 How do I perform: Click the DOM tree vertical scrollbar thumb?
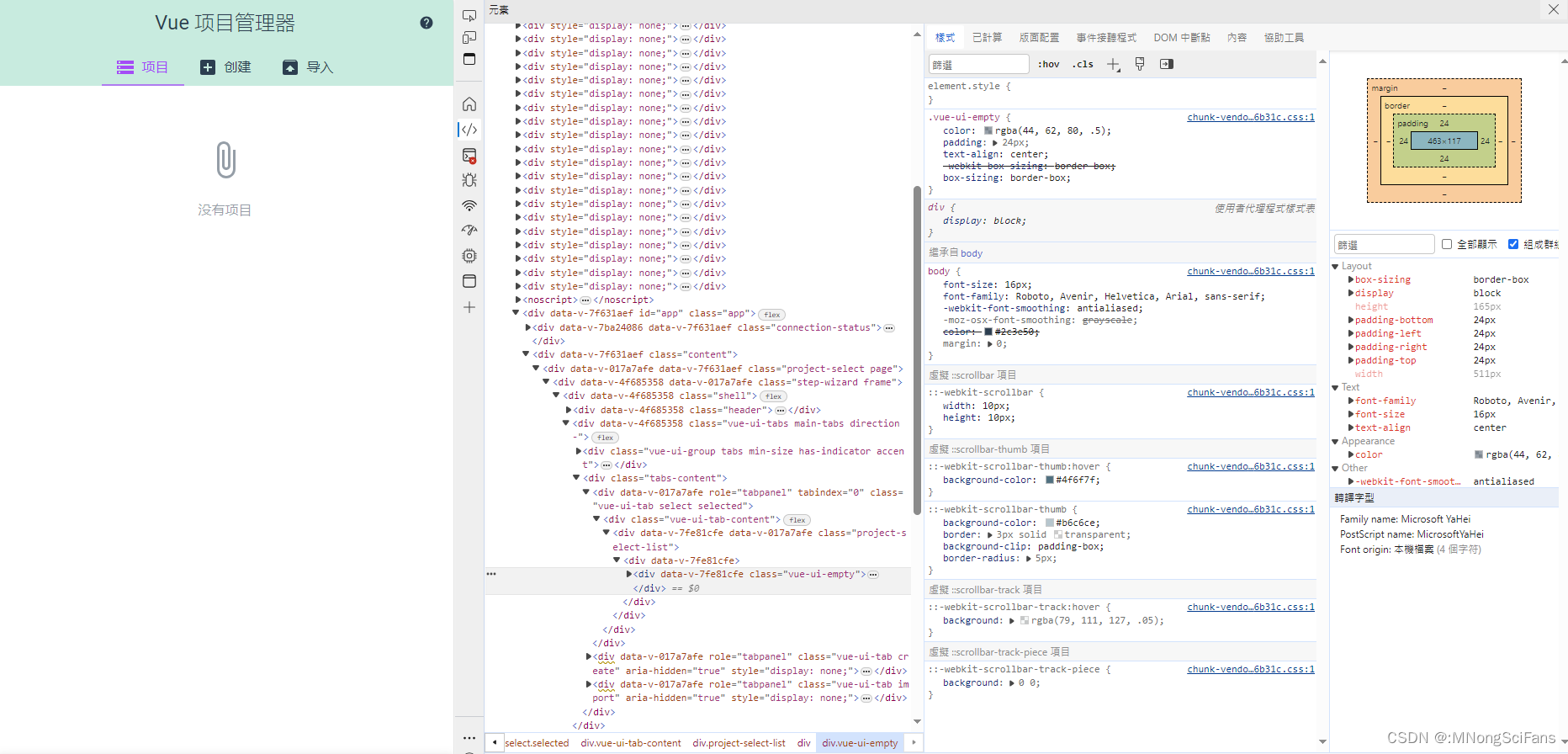[917, 351]
